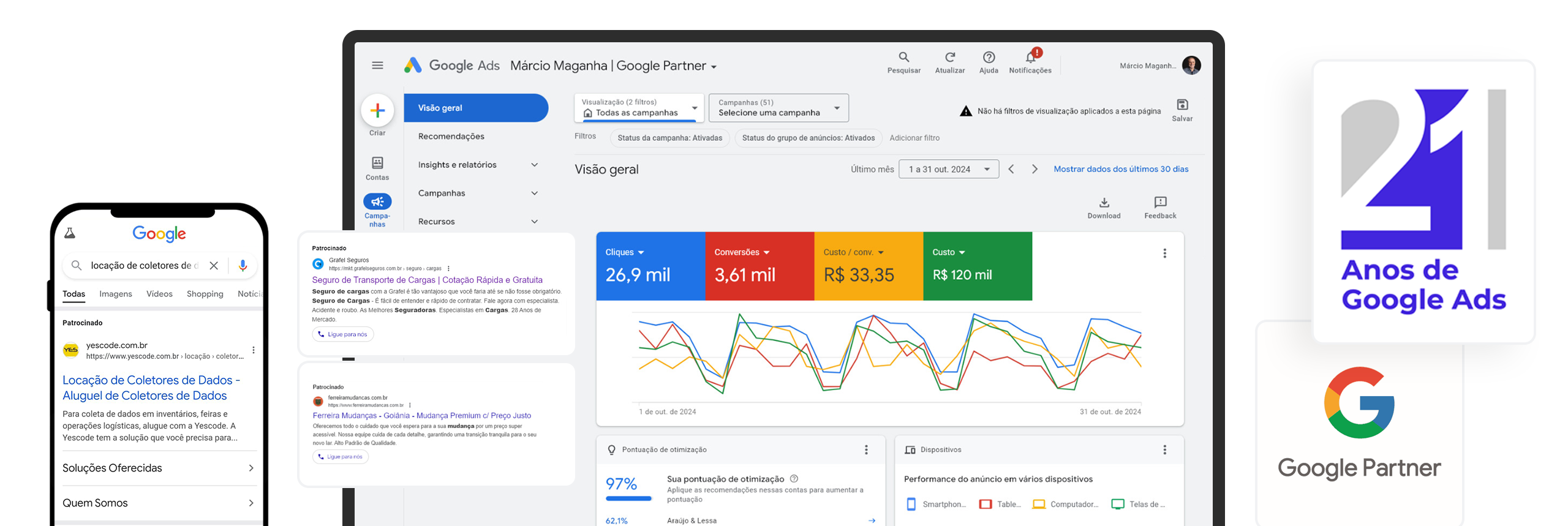This screenshot has height=526, width=1568.
Task: Switch to the Imagens tab on phone
Action: click(116, 294)
